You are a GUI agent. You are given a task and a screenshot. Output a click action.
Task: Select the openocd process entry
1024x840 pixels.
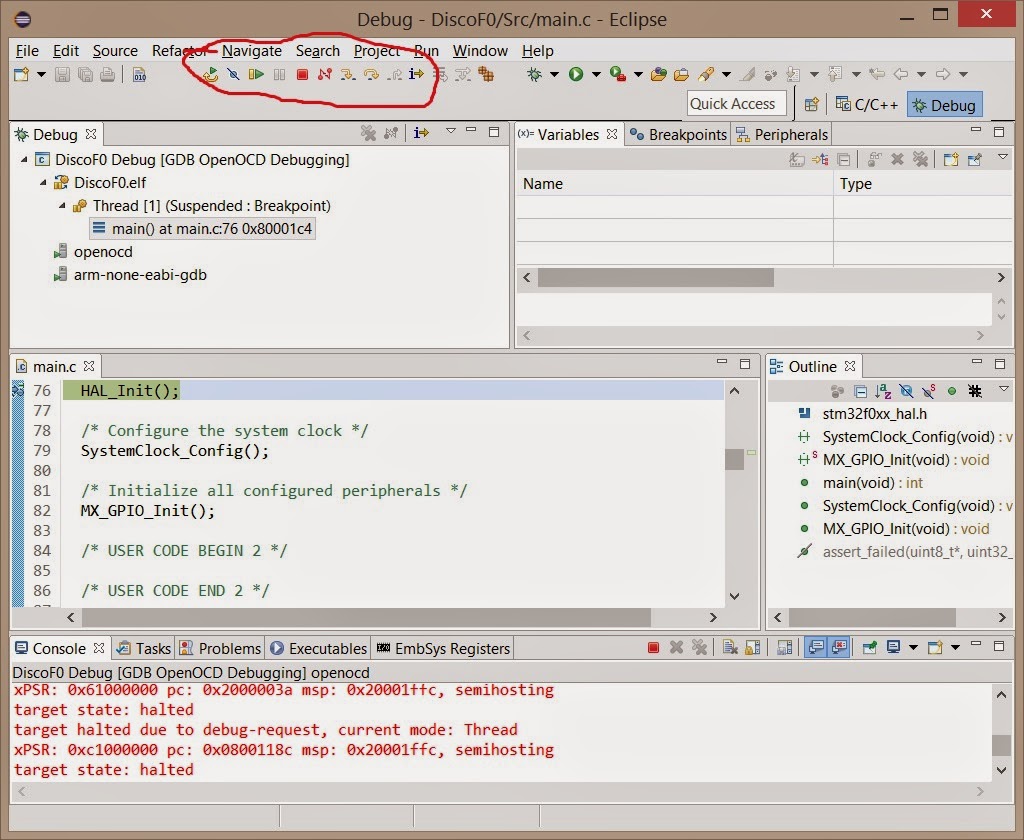[93, 251]
